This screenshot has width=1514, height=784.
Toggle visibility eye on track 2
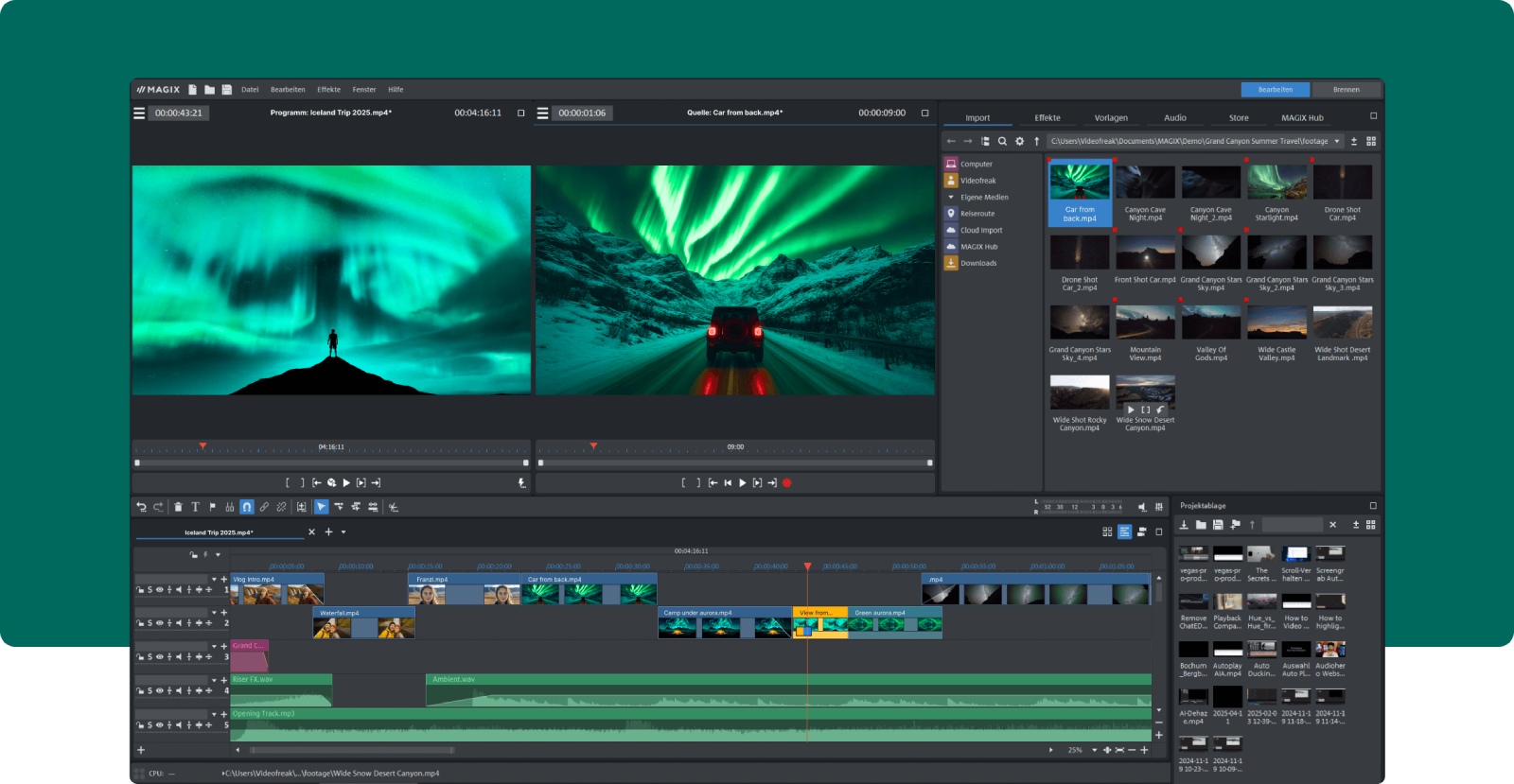click(159, 623)
